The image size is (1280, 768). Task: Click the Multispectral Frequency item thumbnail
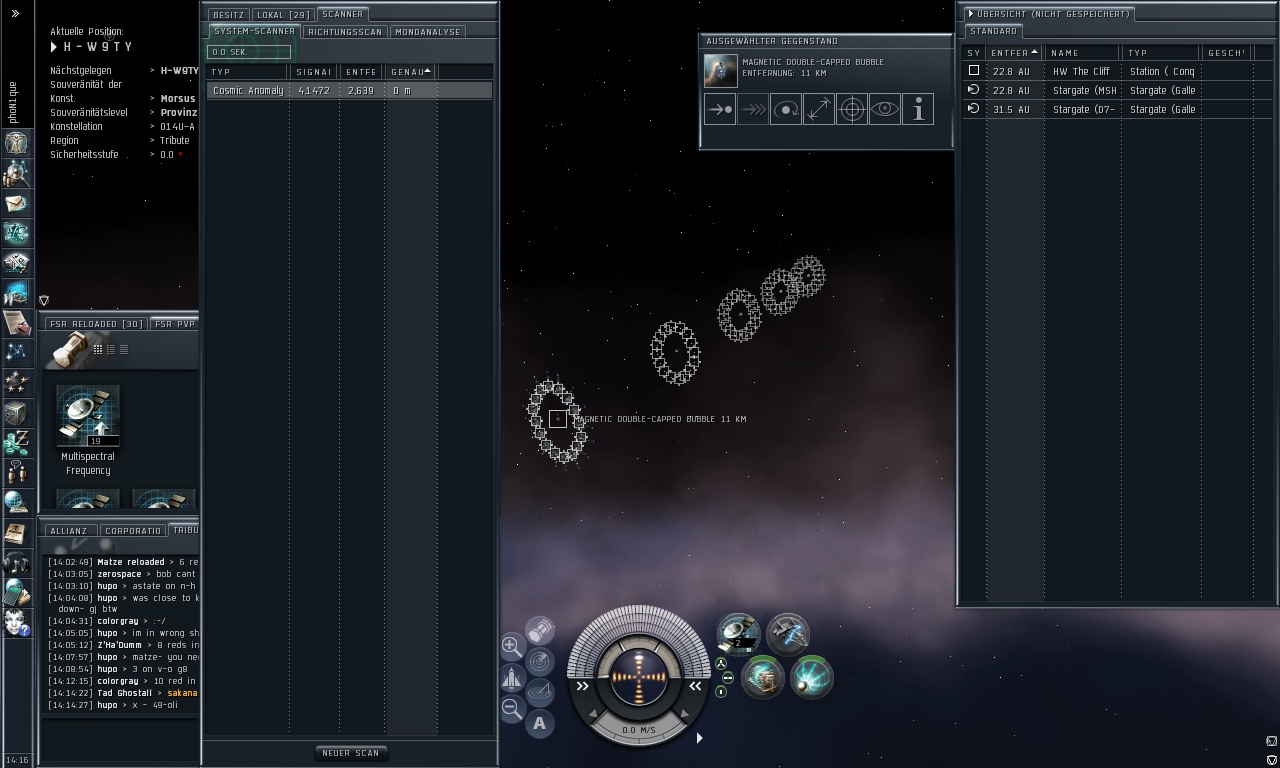click(x=88, y=415)
